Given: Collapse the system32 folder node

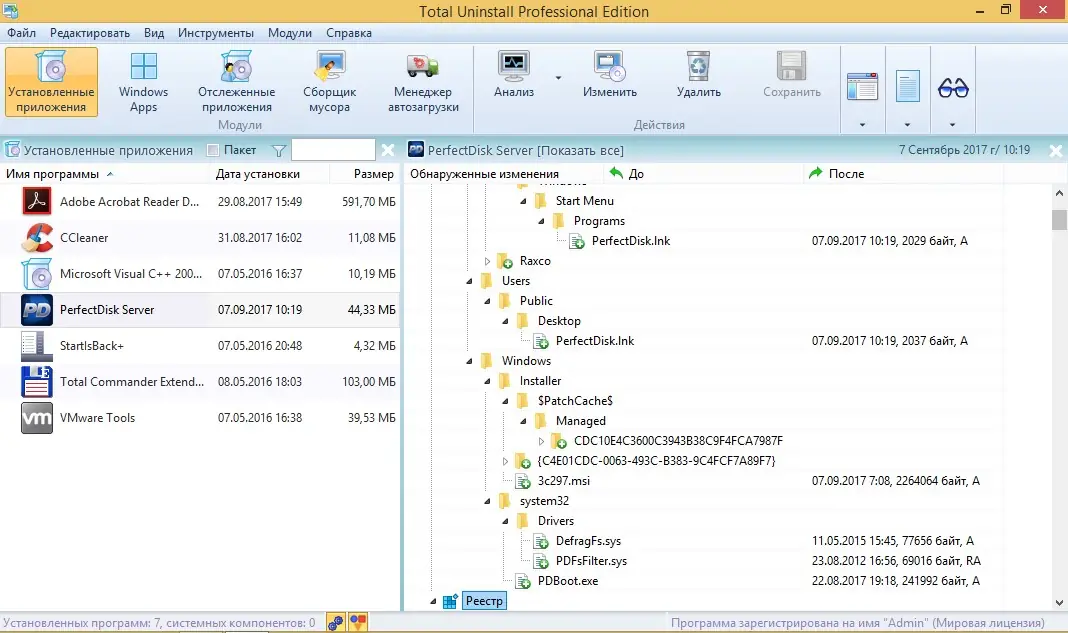Looking at the screenshot, I should click(487, 501).
